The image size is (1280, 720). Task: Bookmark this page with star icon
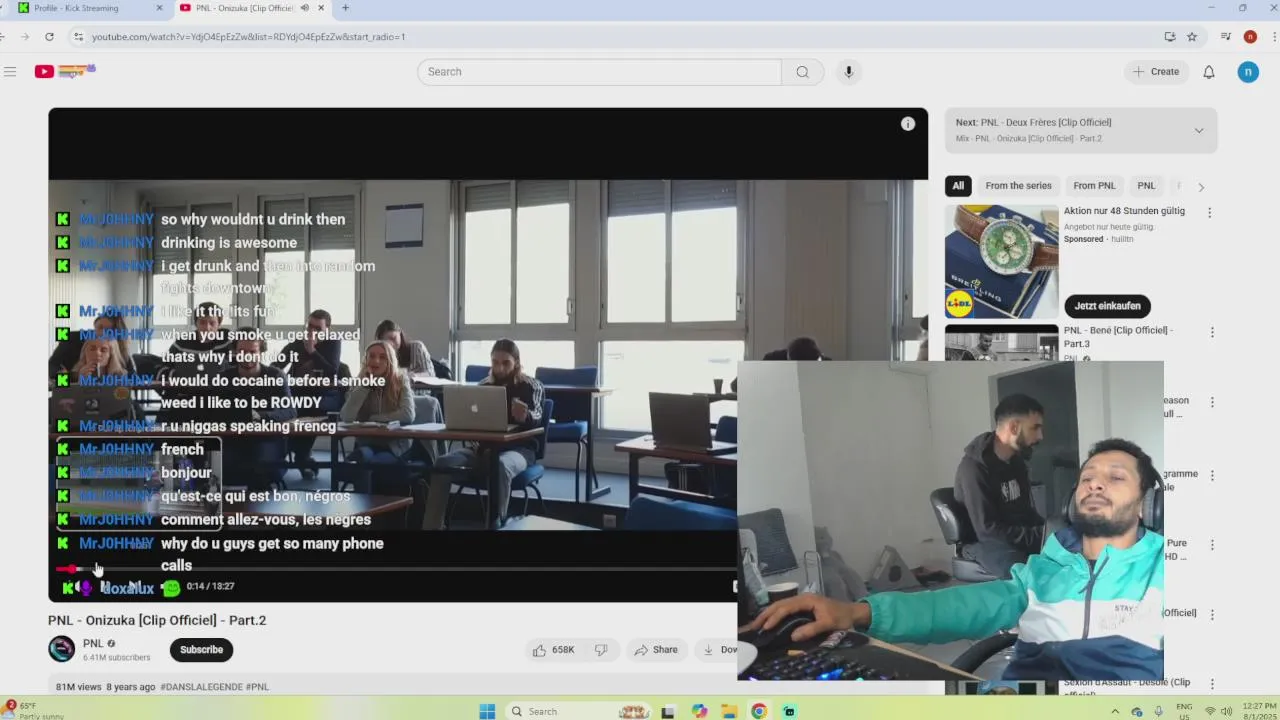click(1192, 37)
